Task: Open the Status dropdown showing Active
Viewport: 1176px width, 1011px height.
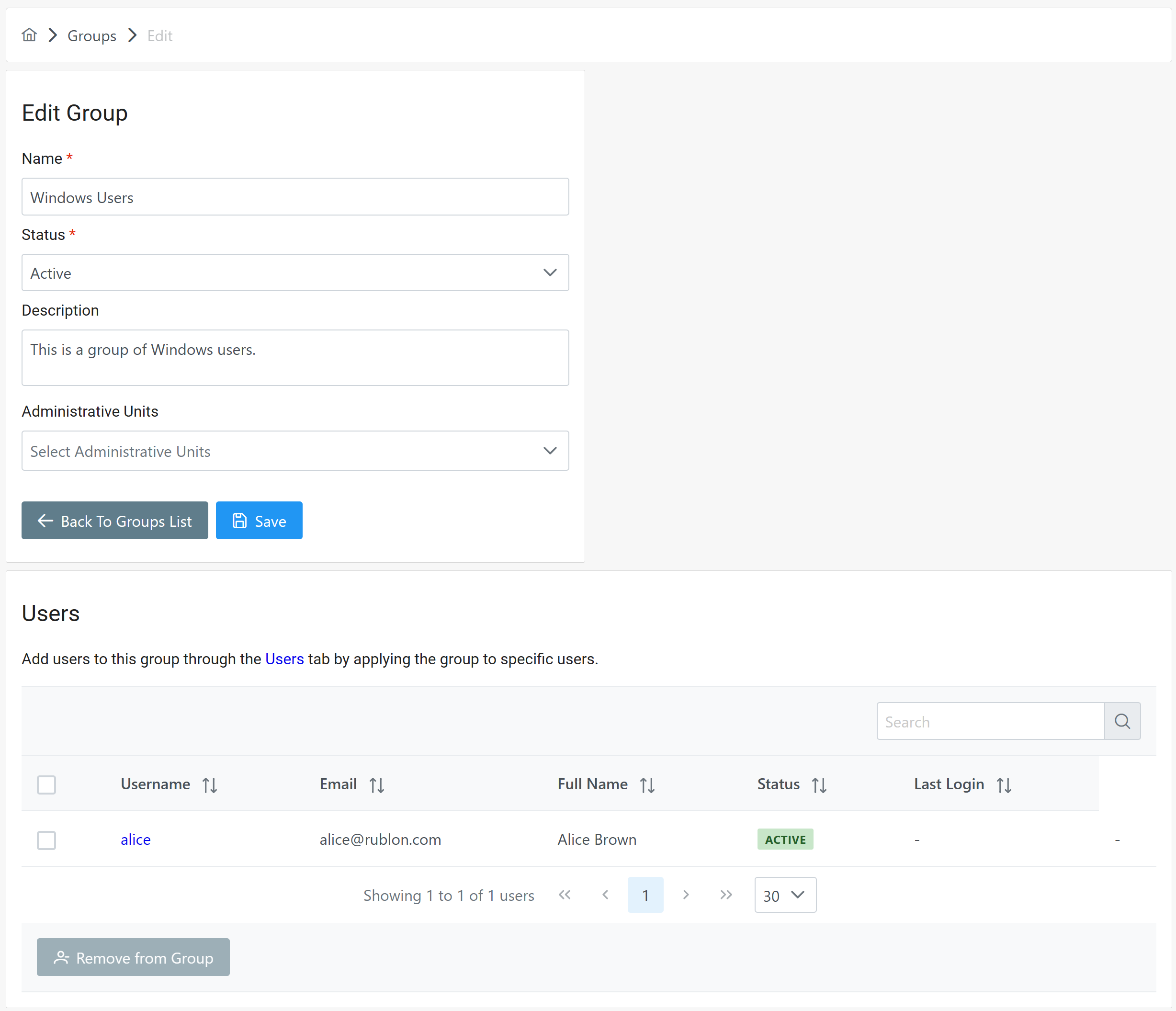Action: point(295,273)
